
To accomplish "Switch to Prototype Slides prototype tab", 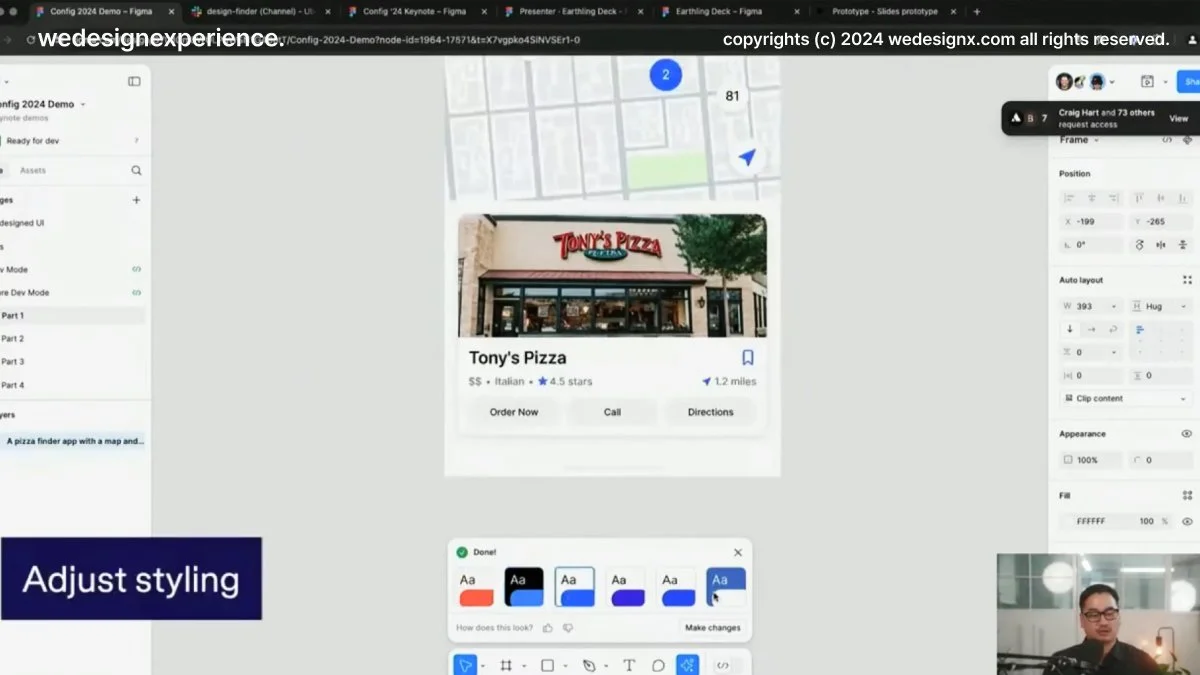I will [x=885, y=11].
